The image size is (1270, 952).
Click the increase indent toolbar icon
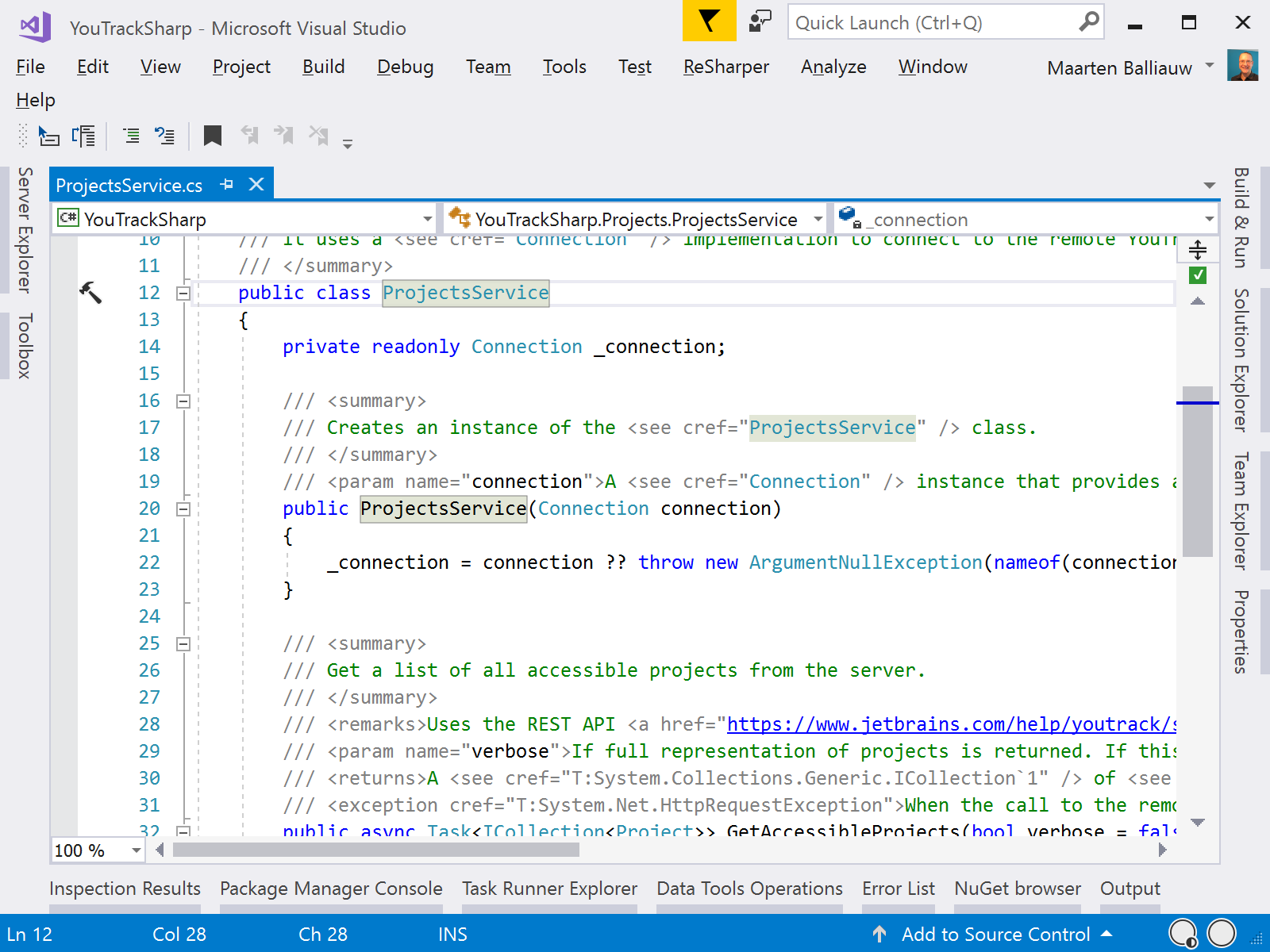click(x=83, y=136)
